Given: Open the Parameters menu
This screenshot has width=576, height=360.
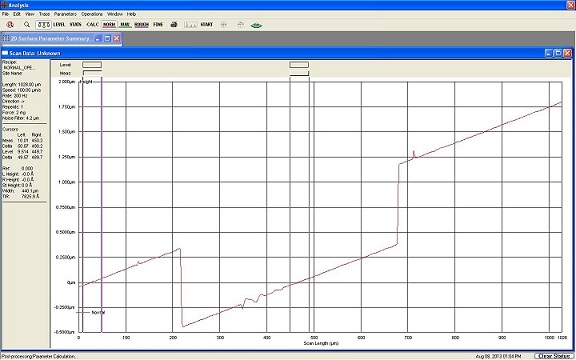Looking at the screenshot, I should [x=65, y=14].
